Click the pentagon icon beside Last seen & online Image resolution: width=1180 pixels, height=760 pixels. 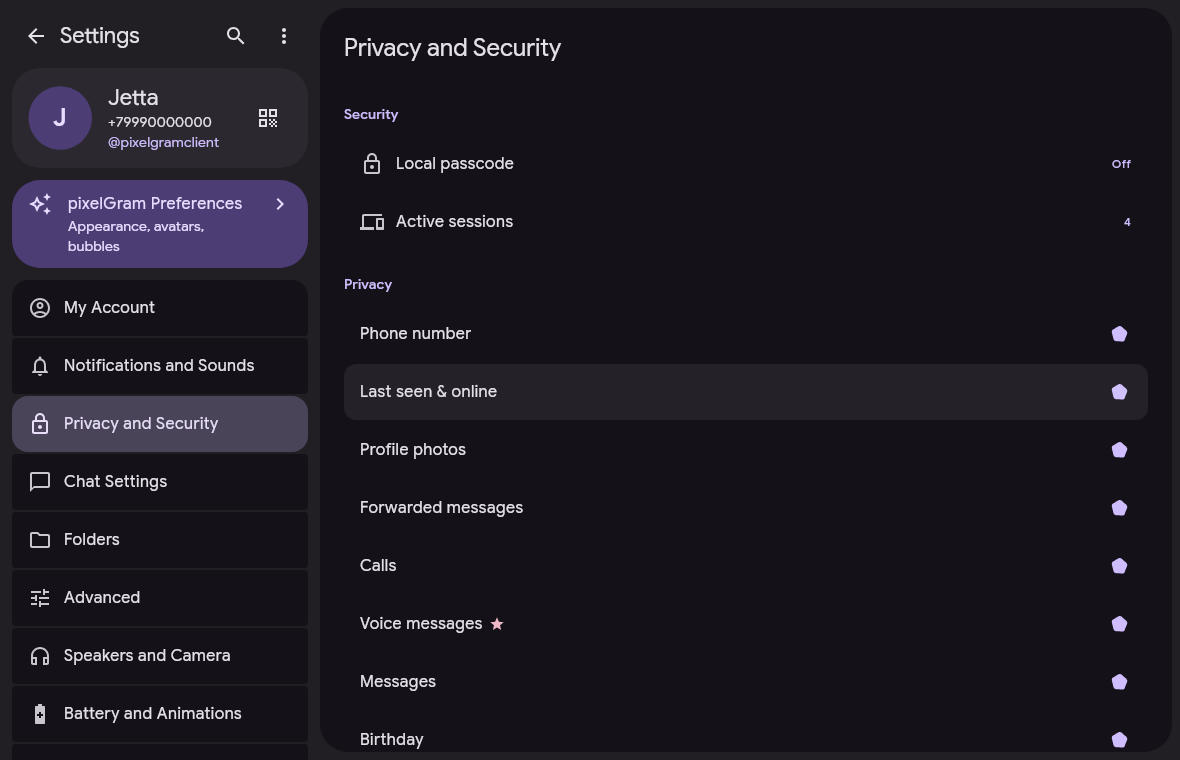tap(1119, 392)
